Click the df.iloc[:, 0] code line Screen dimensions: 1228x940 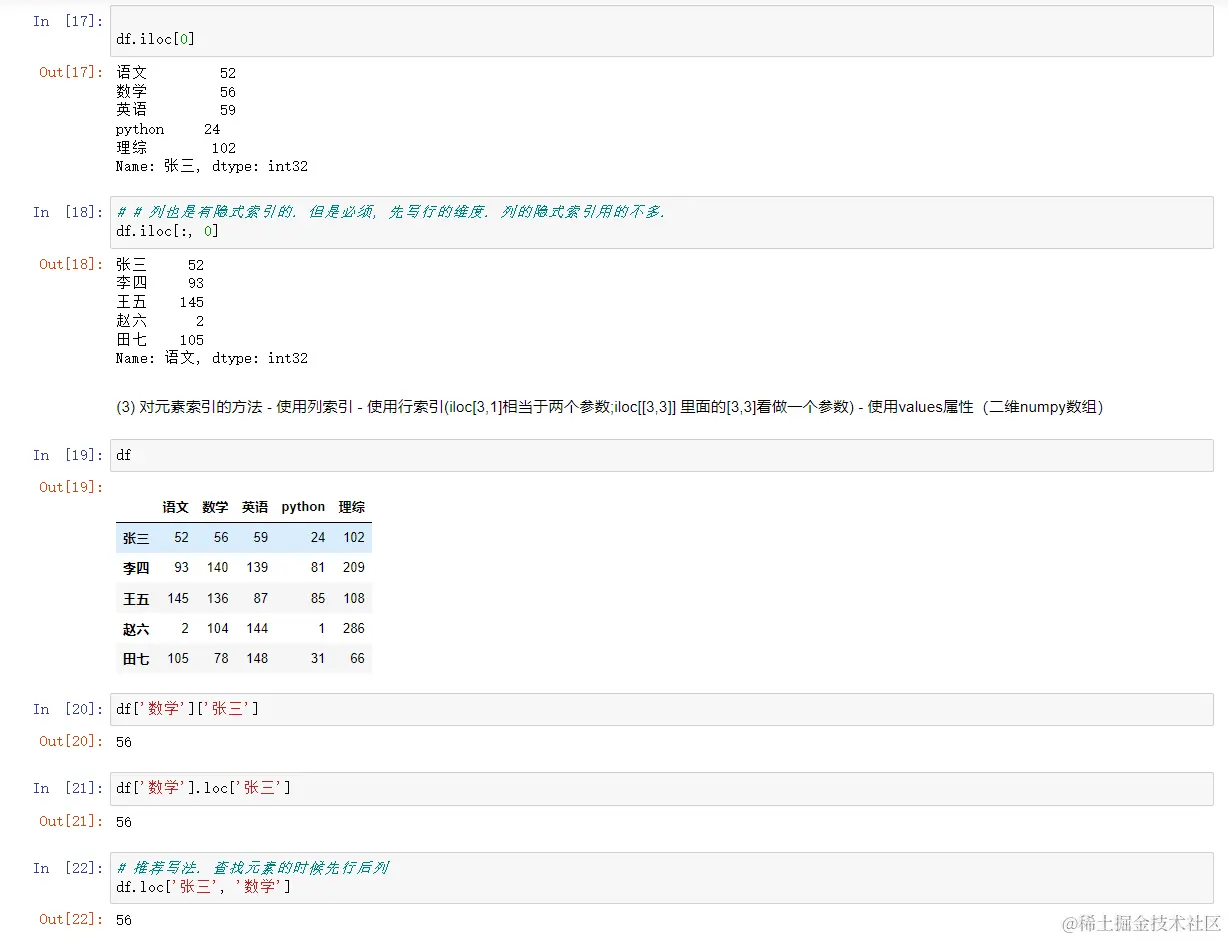point(167,231)
